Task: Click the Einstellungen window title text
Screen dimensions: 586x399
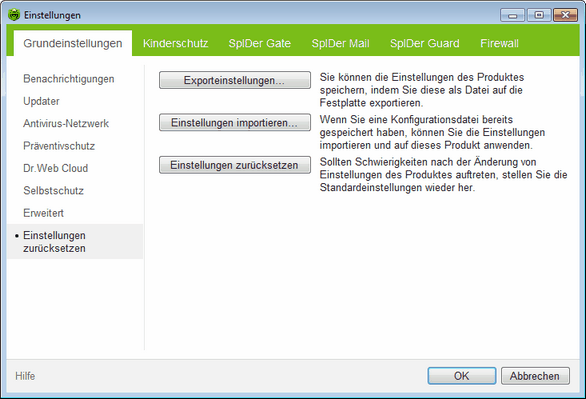Action: (x=52, y=15)
